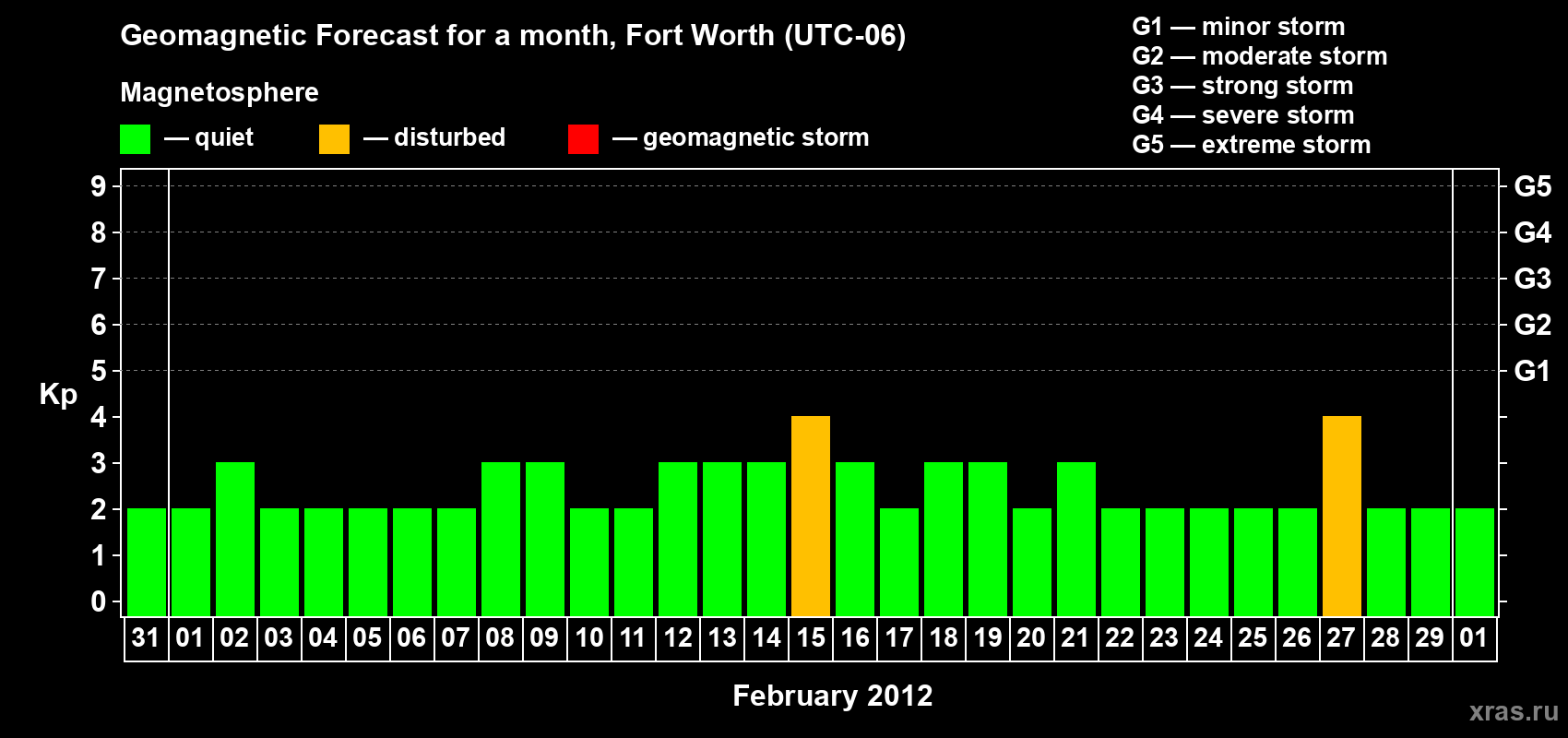Click the date label 19
This screenshot has height=738, width=1568.
987,637
